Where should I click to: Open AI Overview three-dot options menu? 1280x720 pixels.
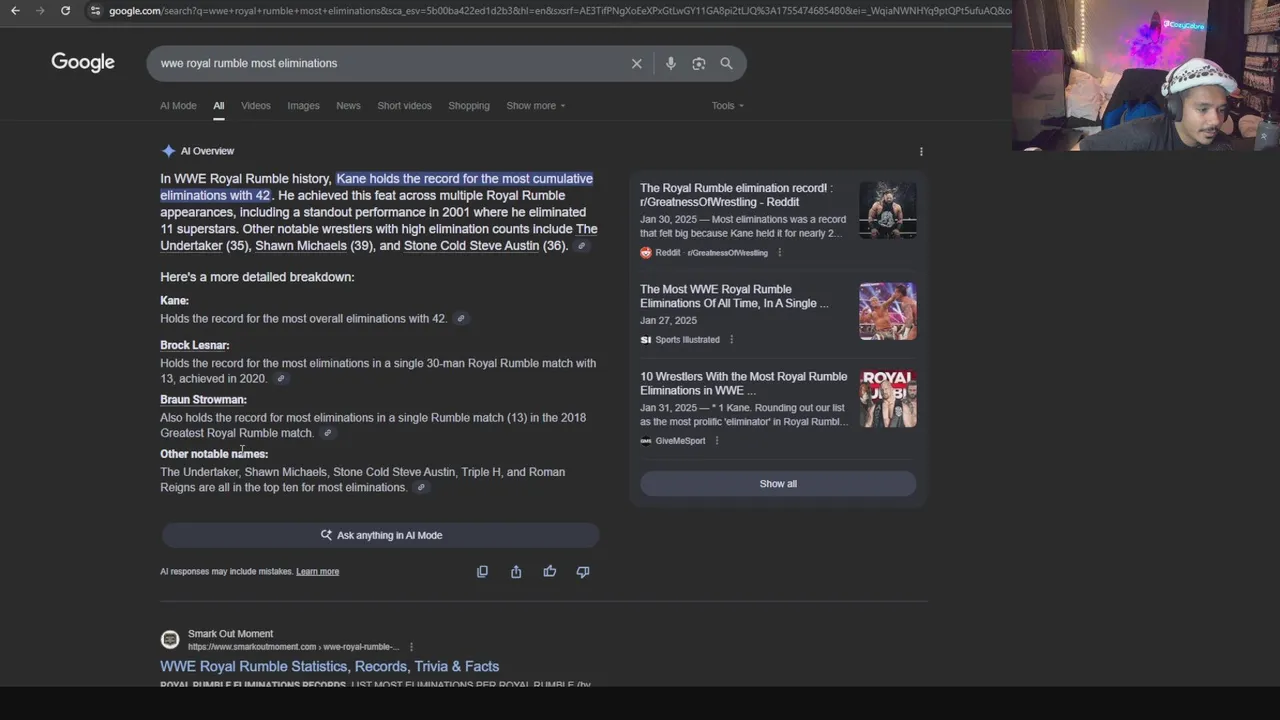921,152
